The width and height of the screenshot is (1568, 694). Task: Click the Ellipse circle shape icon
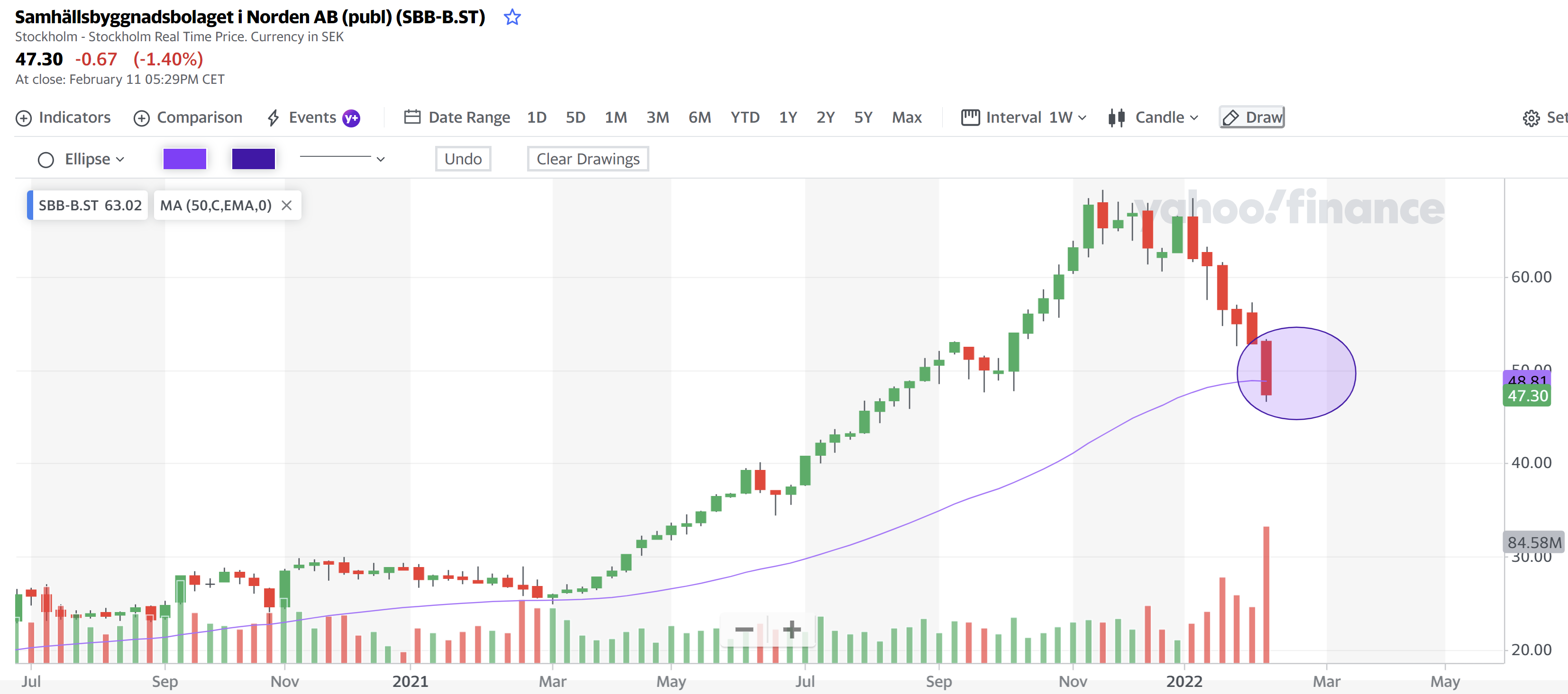coord(46,160)
